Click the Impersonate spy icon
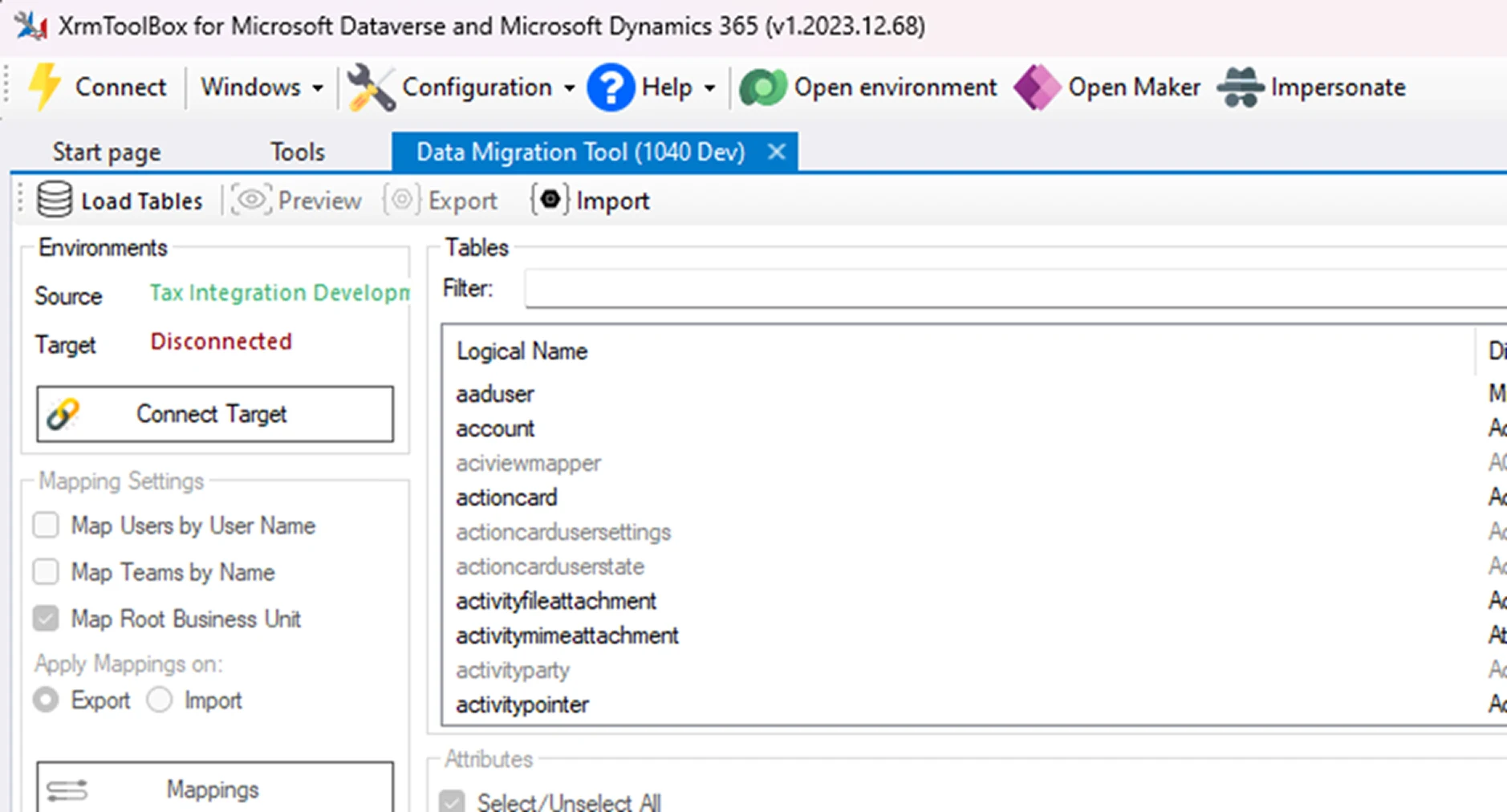The image size is (1507, 812). coord(1241,87)
